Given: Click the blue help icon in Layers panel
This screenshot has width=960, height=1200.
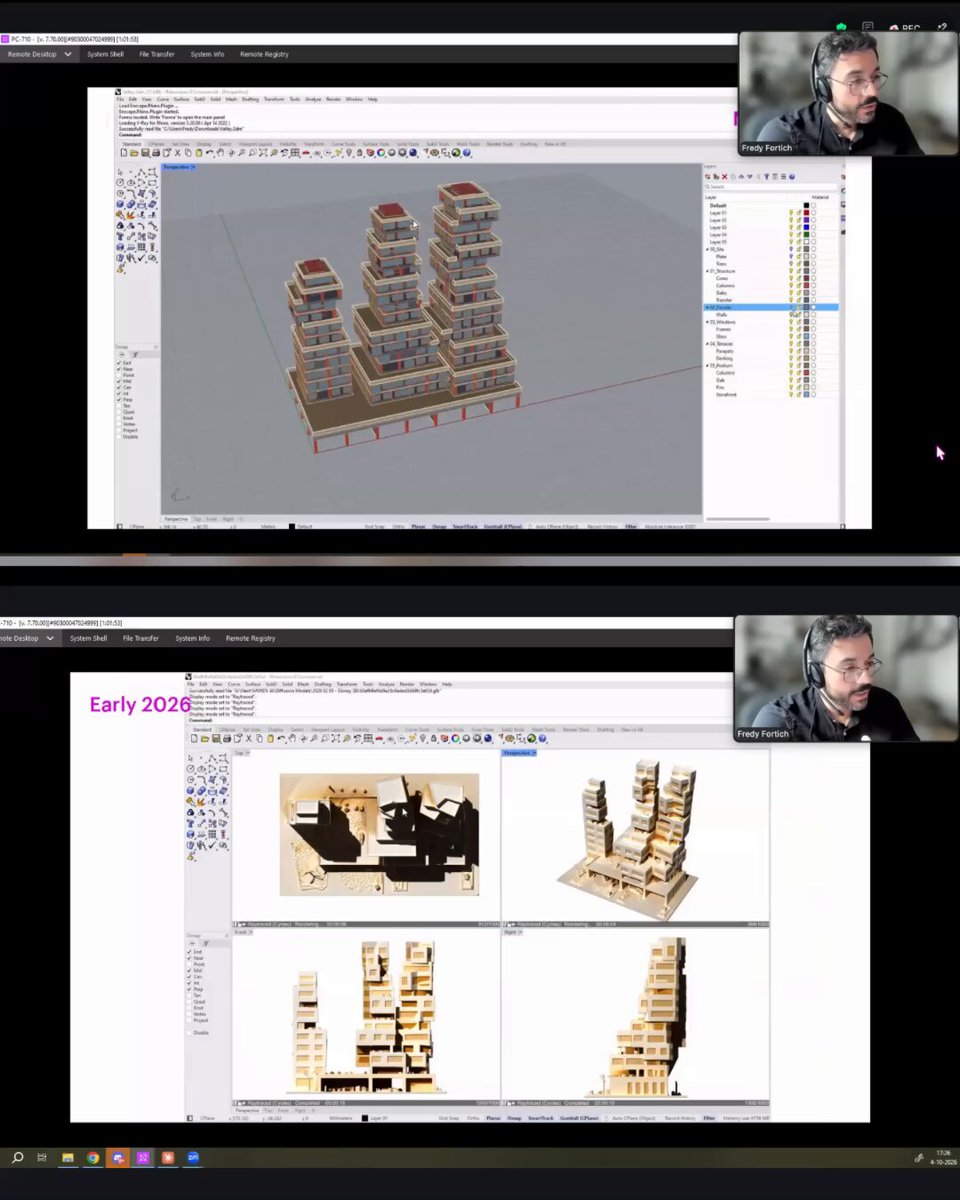Looking at the screenshot, I should [792, 177].
